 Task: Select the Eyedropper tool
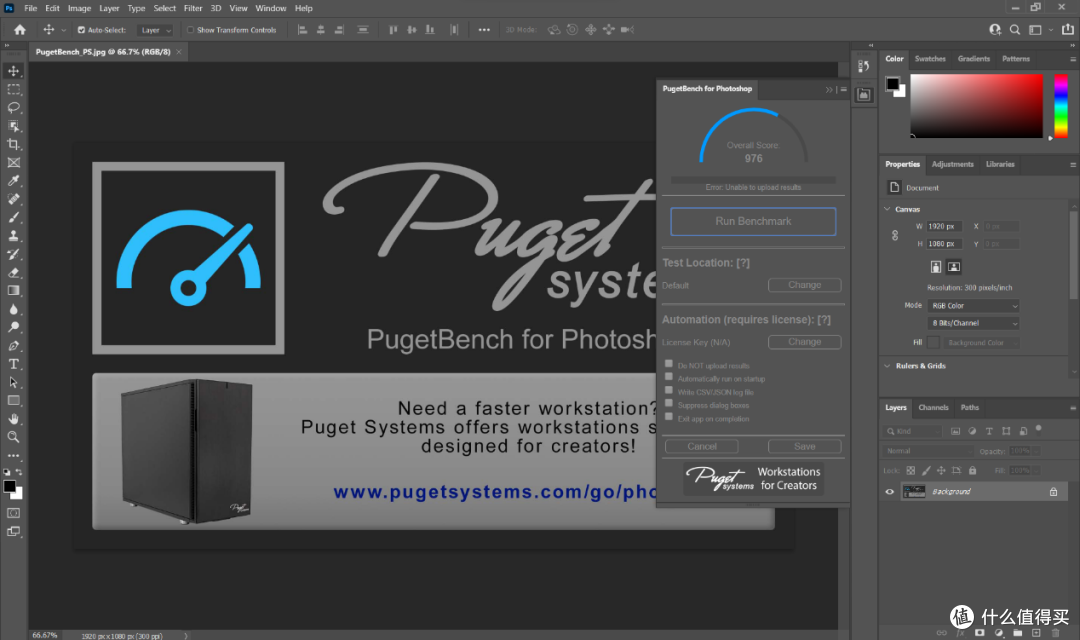click(13, 180)
